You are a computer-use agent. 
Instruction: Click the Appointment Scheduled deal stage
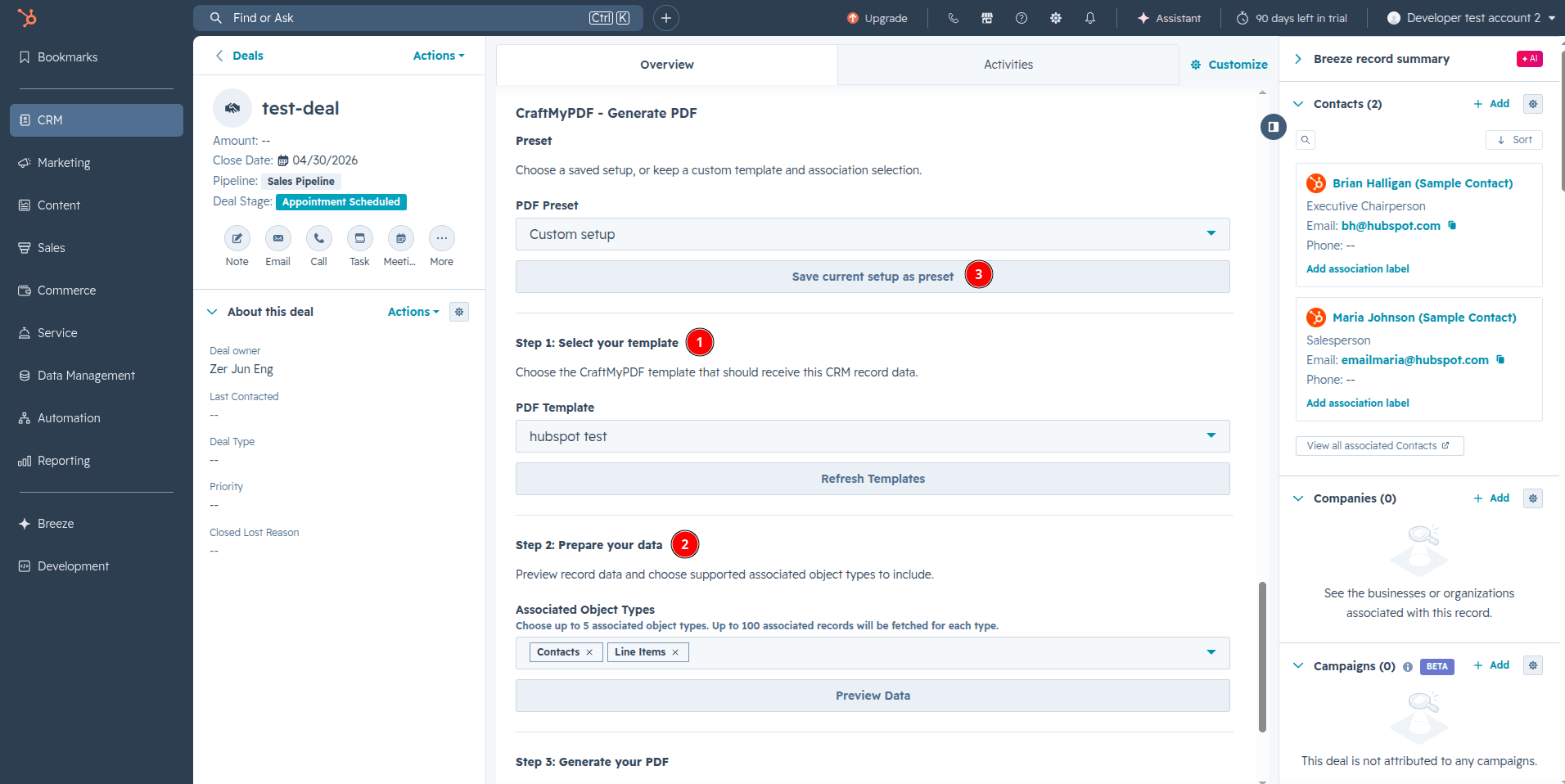(341, 202)
